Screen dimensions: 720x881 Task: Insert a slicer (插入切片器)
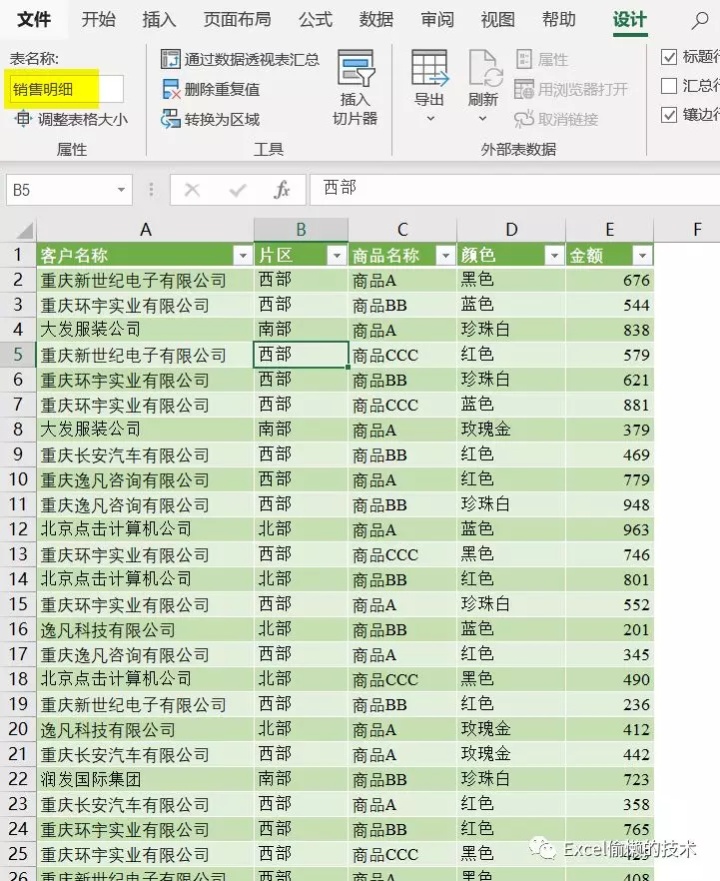pos(355,87)
